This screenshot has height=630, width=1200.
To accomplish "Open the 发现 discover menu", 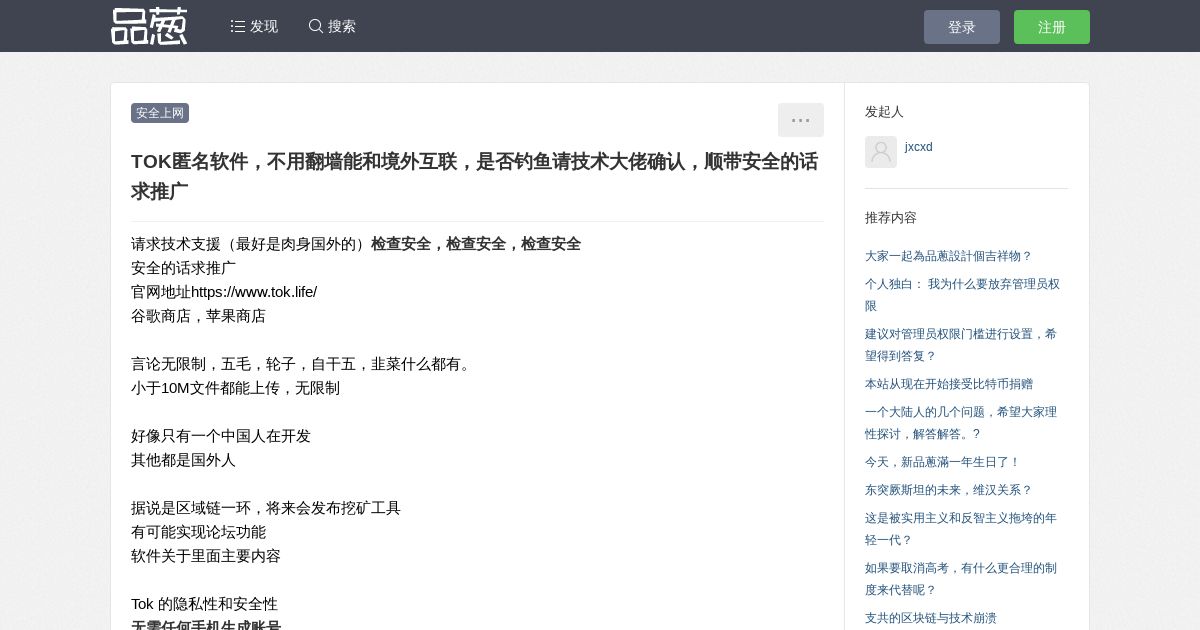I will coord(254,27).
